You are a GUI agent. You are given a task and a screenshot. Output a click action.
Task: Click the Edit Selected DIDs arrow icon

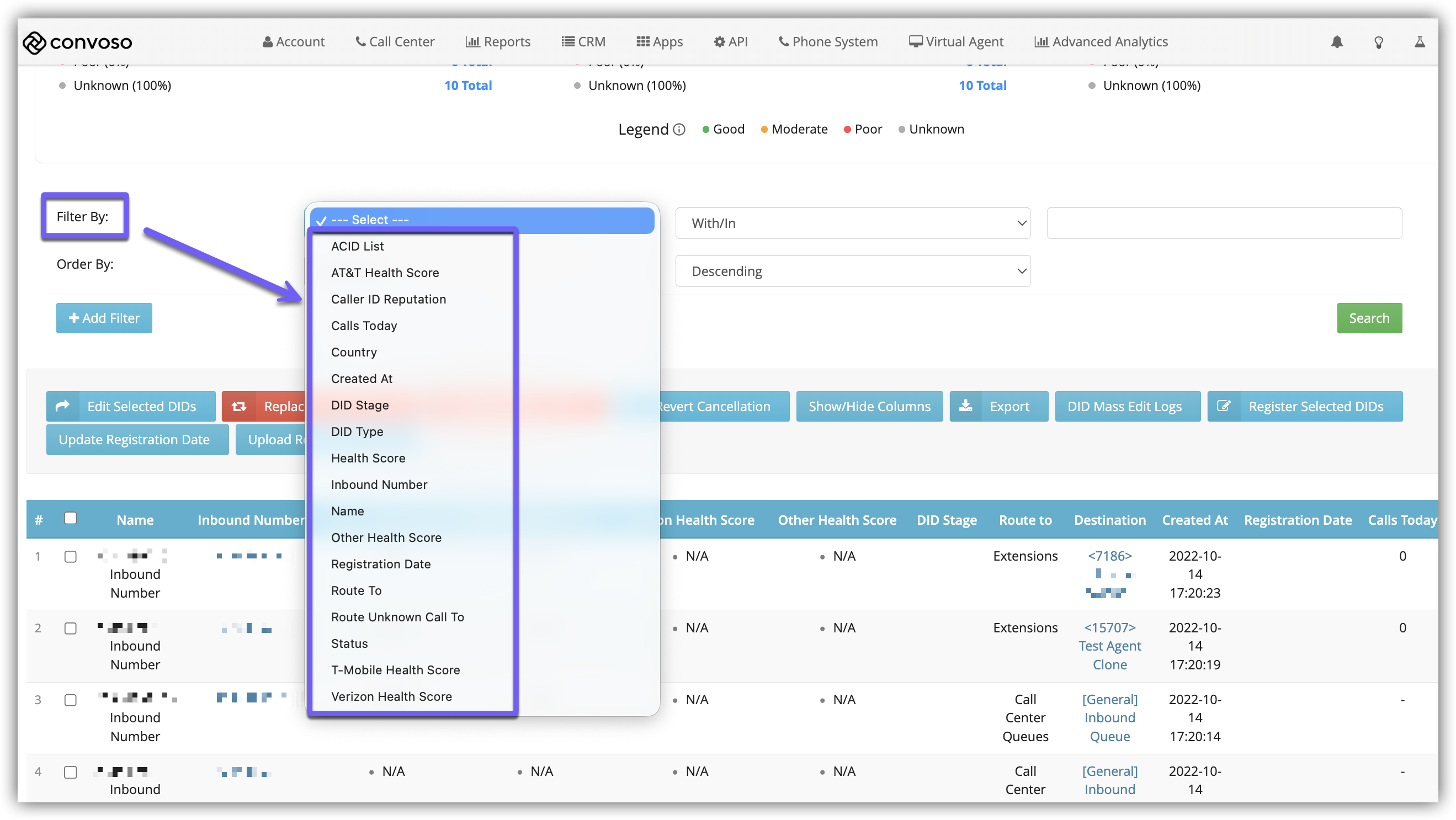(63, 406)
